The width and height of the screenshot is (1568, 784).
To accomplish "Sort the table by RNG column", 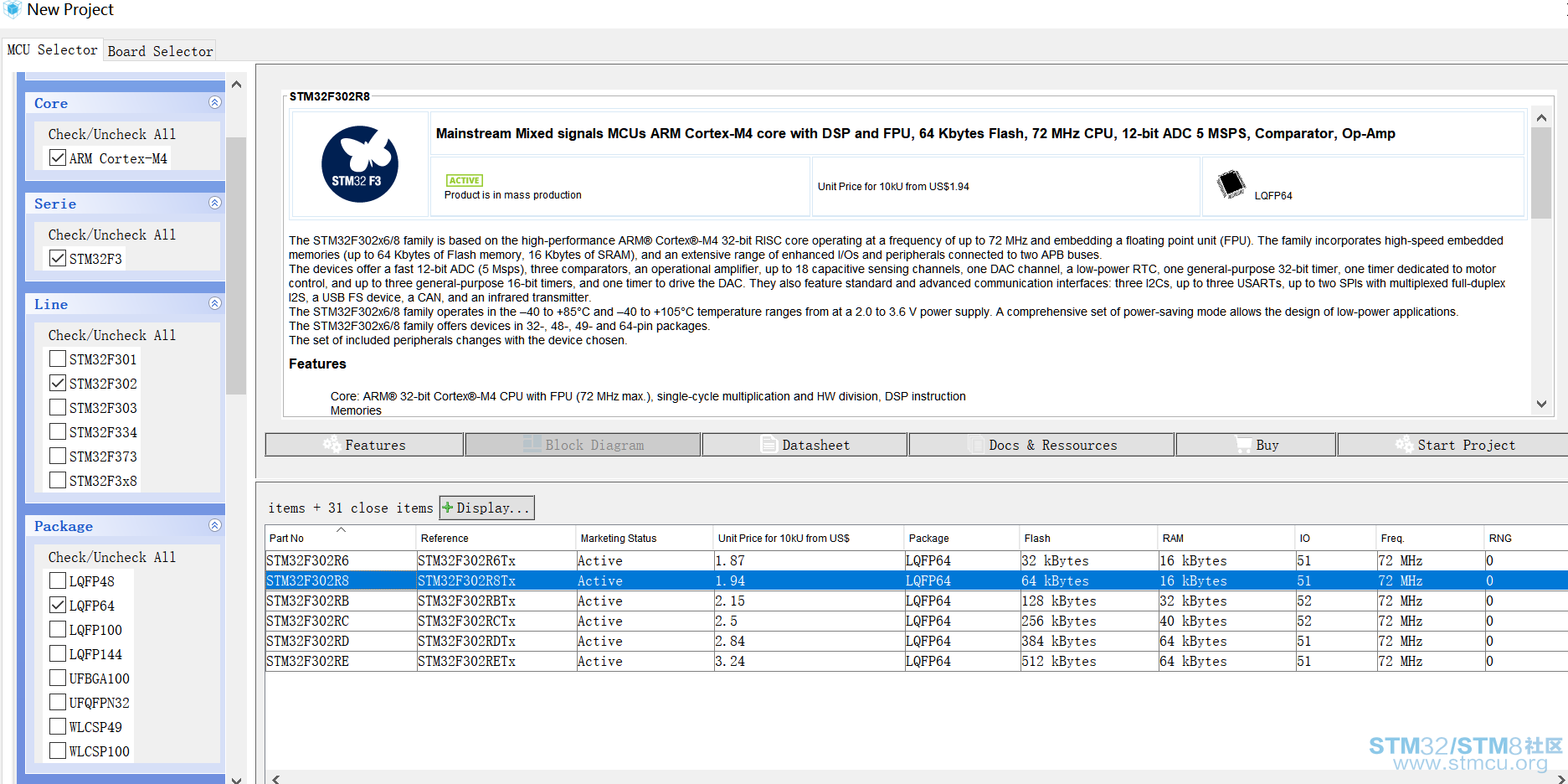I will [x=1526, y=538].
